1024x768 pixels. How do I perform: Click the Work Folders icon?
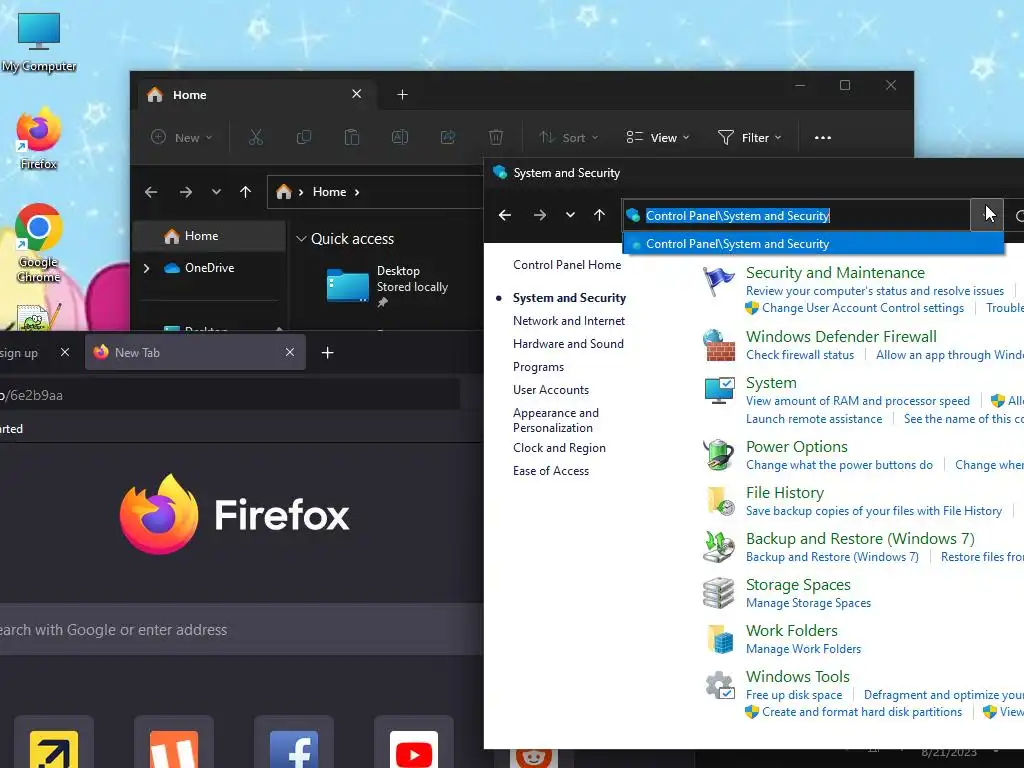pyautogui.click(x=720, y=639)
